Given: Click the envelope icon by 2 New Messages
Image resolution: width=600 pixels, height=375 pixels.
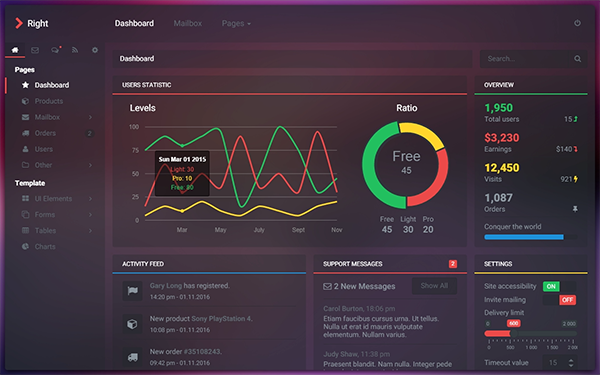Looking at the screenshot, I should (x=327, y=287).
